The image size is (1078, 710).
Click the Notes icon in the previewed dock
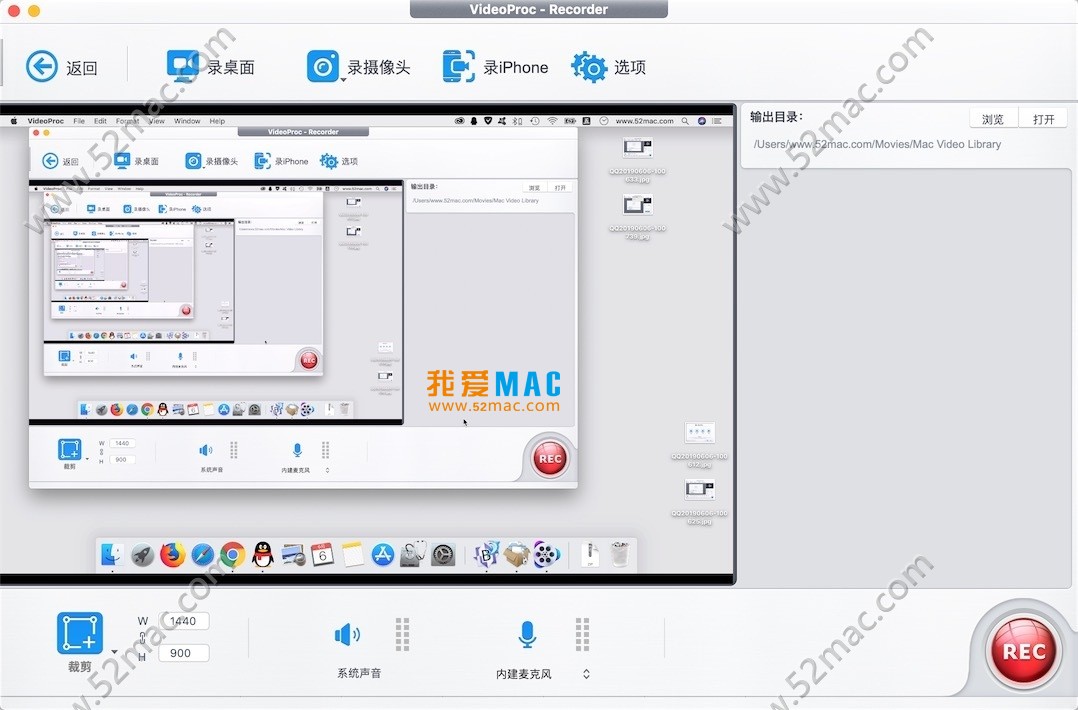(x=353, y=554)
